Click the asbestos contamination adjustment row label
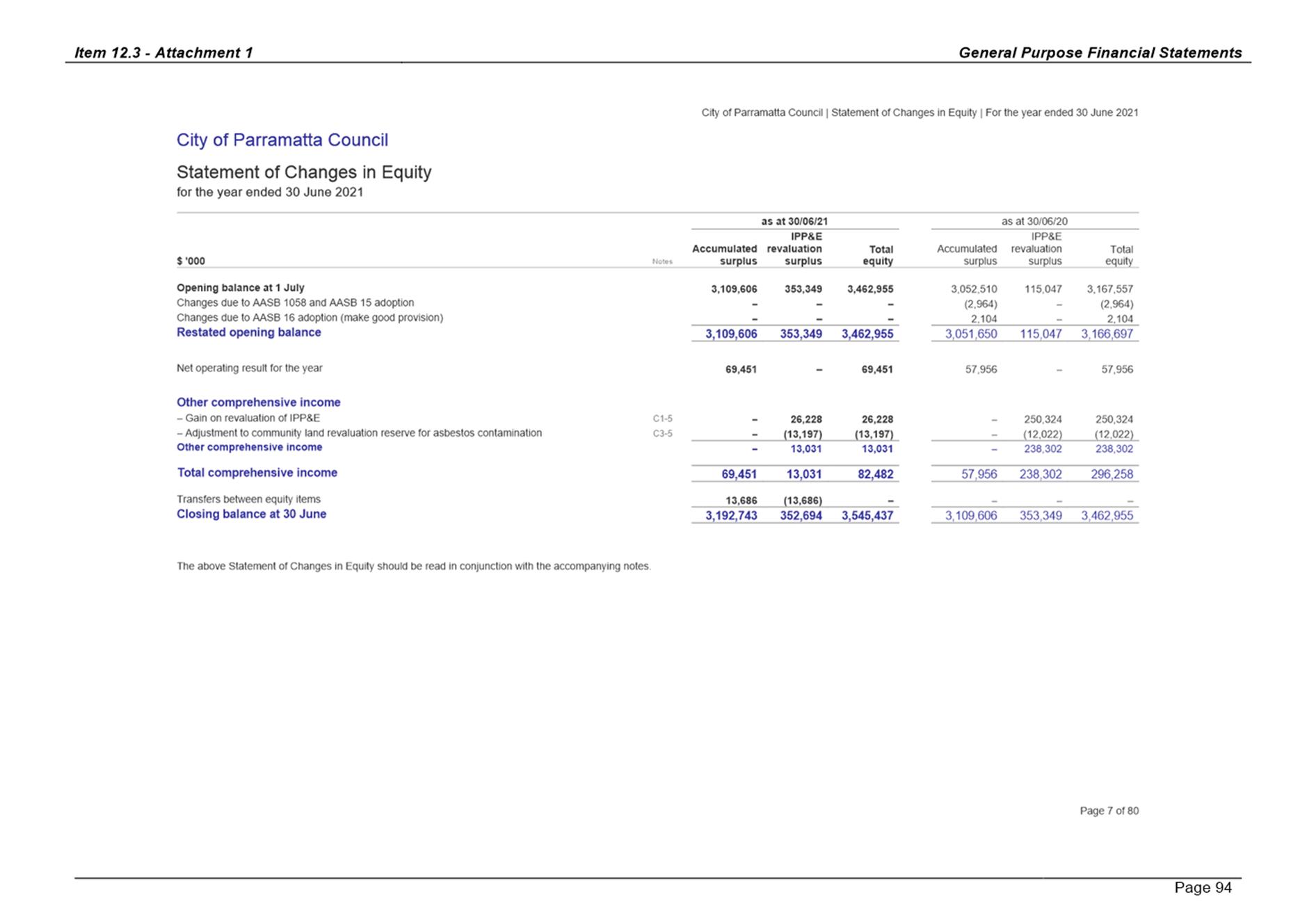Viewport: 1307px width, 924px height. click(x=359, y=433)
